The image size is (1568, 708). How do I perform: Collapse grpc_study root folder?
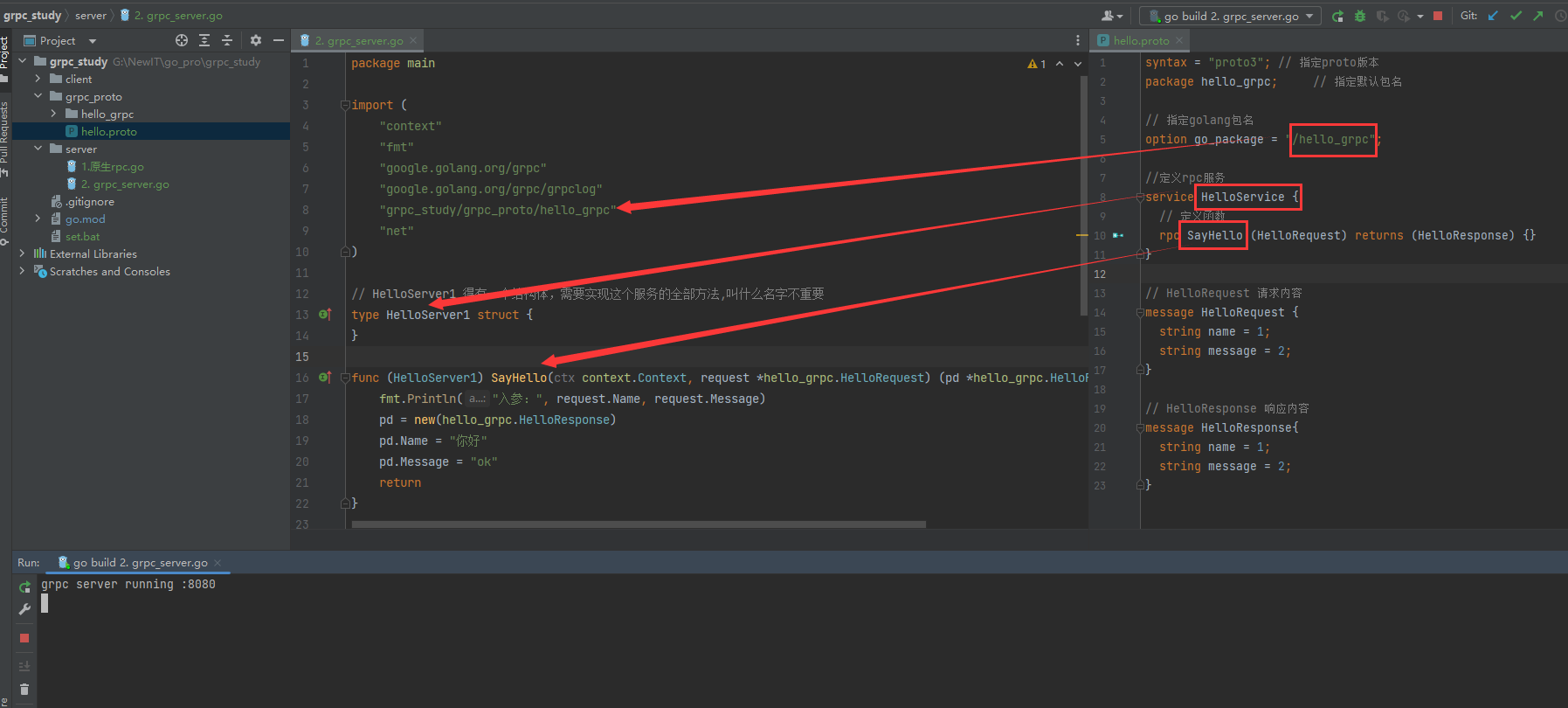click(23, 61)
